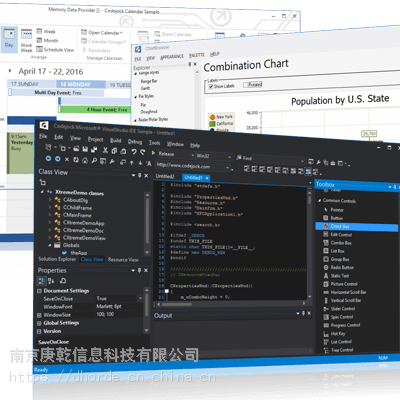400x400 pixels.
Task: Click the WindowFont value 'Marlett; 6pt'
Action: pyautogui.click(x=109, y=306)
